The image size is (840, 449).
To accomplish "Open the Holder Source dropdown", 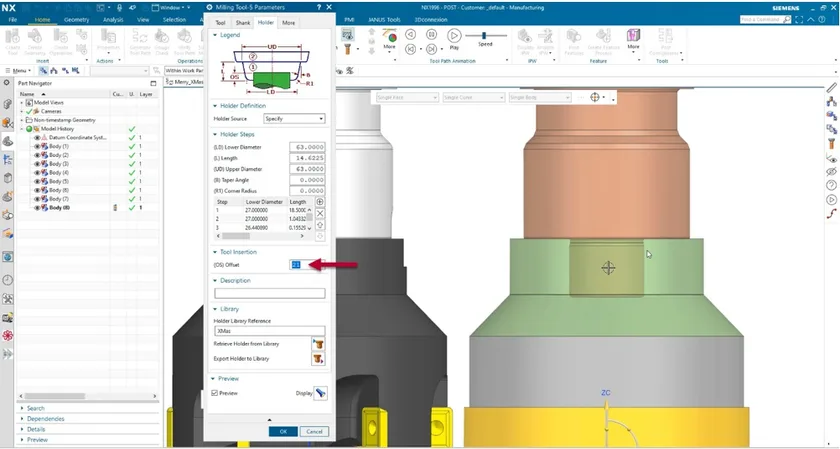I will (x=294, y=118).
